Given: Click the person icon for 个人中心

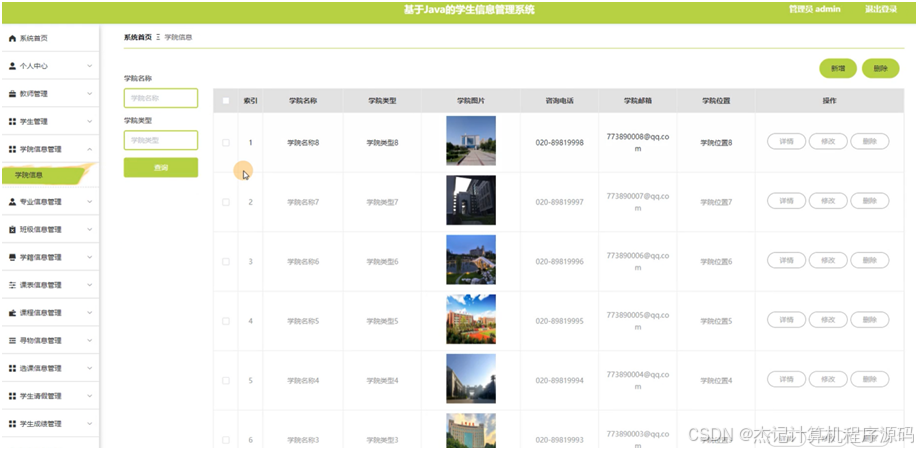Looking at the screenshot, I should (12, 66).
